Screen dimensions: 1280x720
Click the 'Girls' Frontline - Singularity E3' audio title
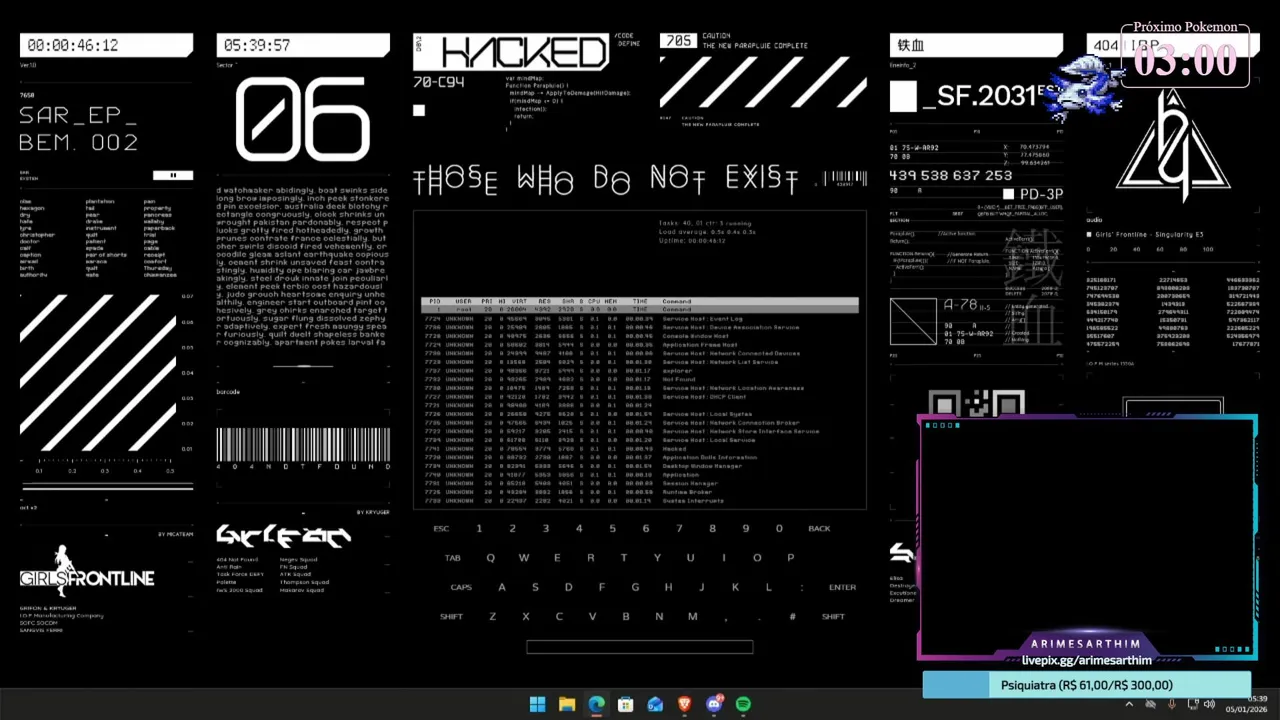coord(1149,235)
